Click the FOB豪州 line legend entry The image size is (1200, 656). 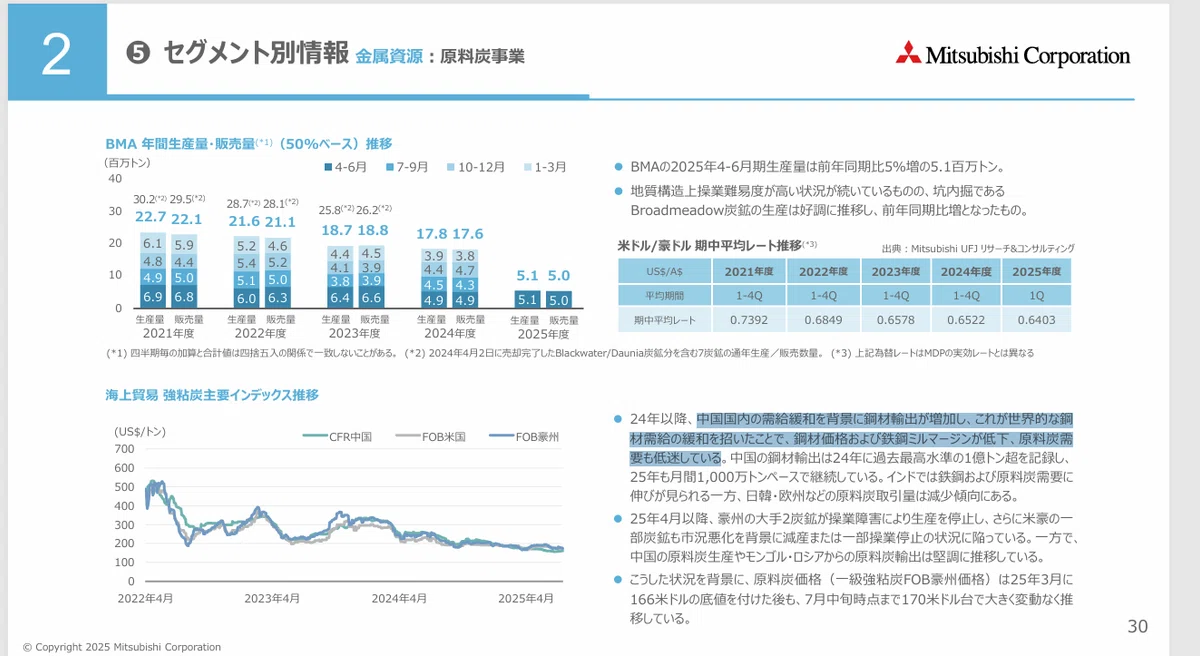point(524,437)
